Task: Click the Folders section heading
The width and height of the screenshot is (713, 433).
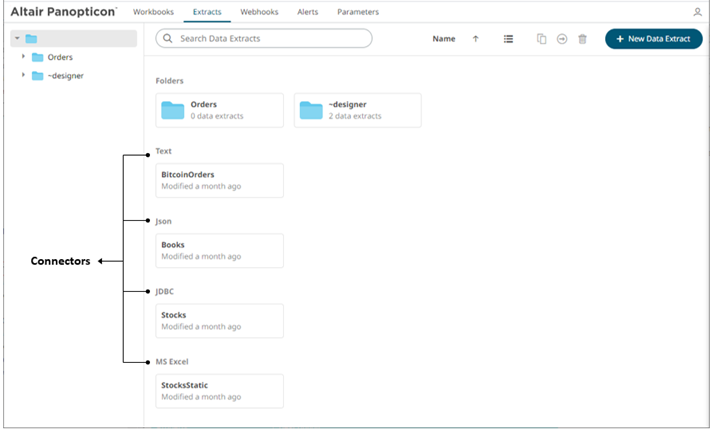Action: click(170, 81)
